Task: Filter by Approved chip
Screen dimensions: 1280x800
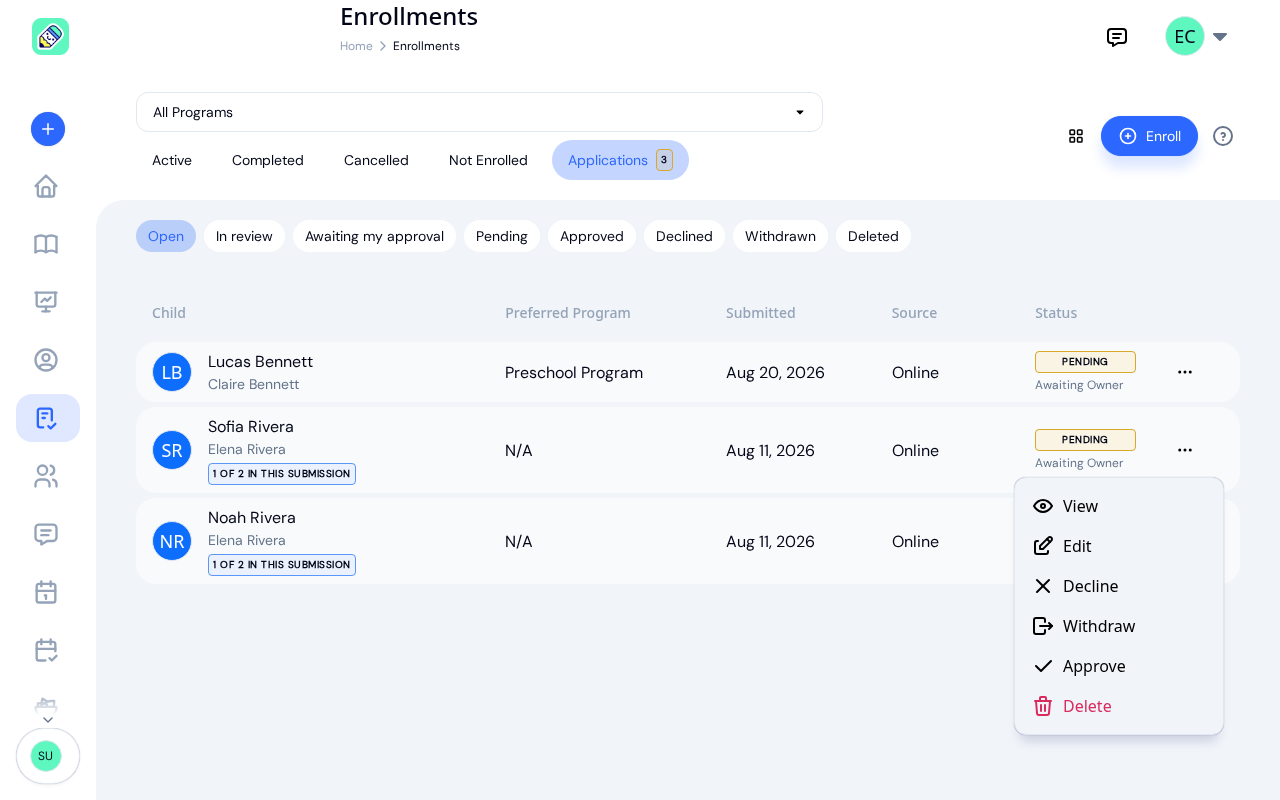Action: (x=592, y=236)
